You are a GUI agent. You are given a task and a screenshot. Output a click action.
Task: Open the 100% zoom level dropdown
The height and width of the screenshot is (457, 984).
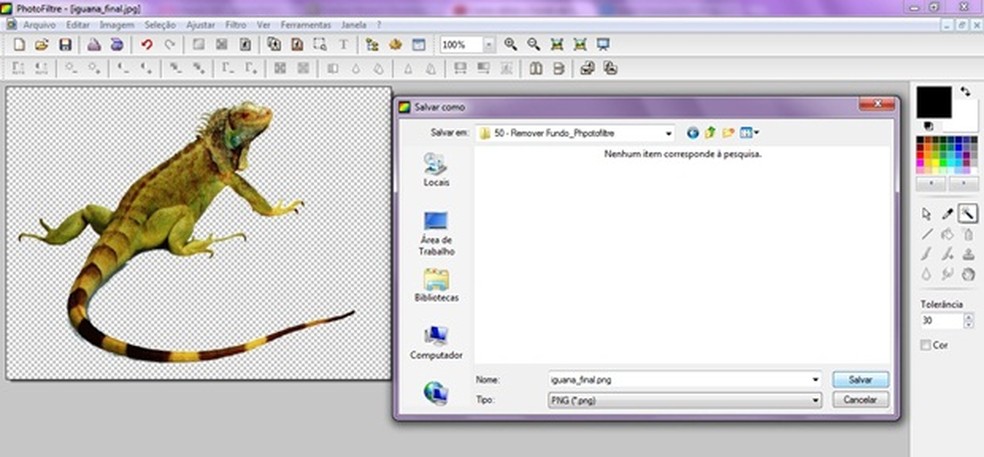489,45
